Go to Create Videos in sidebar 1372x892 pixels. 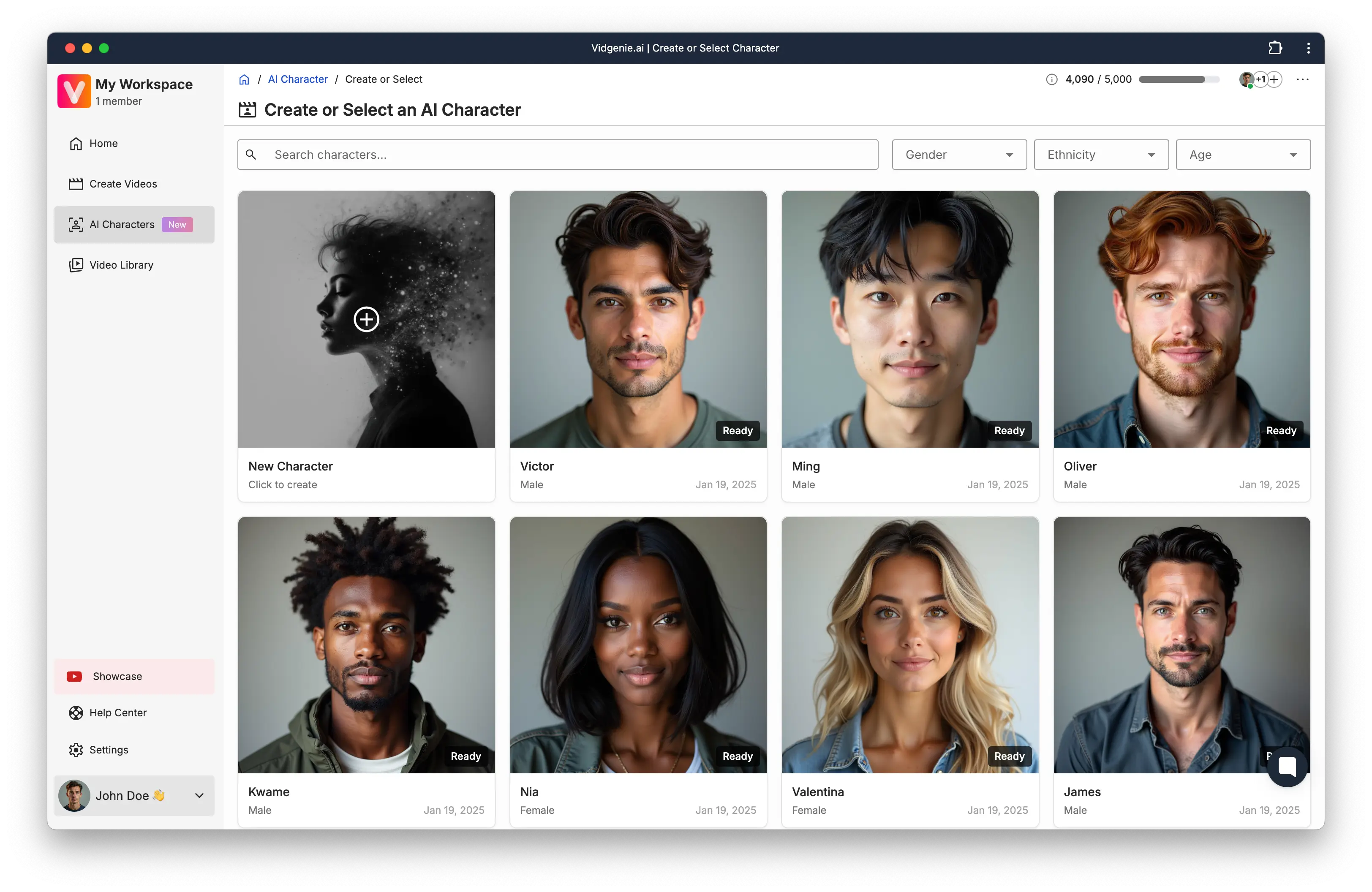coord(123,184)
